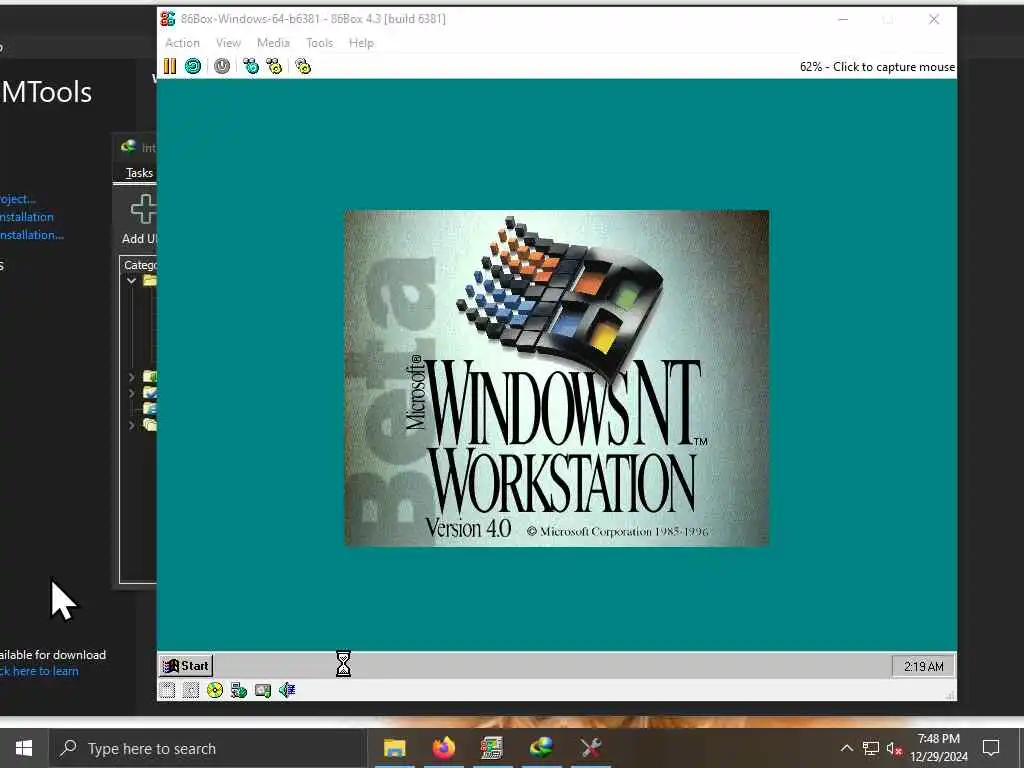This screenshot has width=1024, height=768.
Task: Click 'nstallation...' link with ellipsis
Action: (32, 235)
